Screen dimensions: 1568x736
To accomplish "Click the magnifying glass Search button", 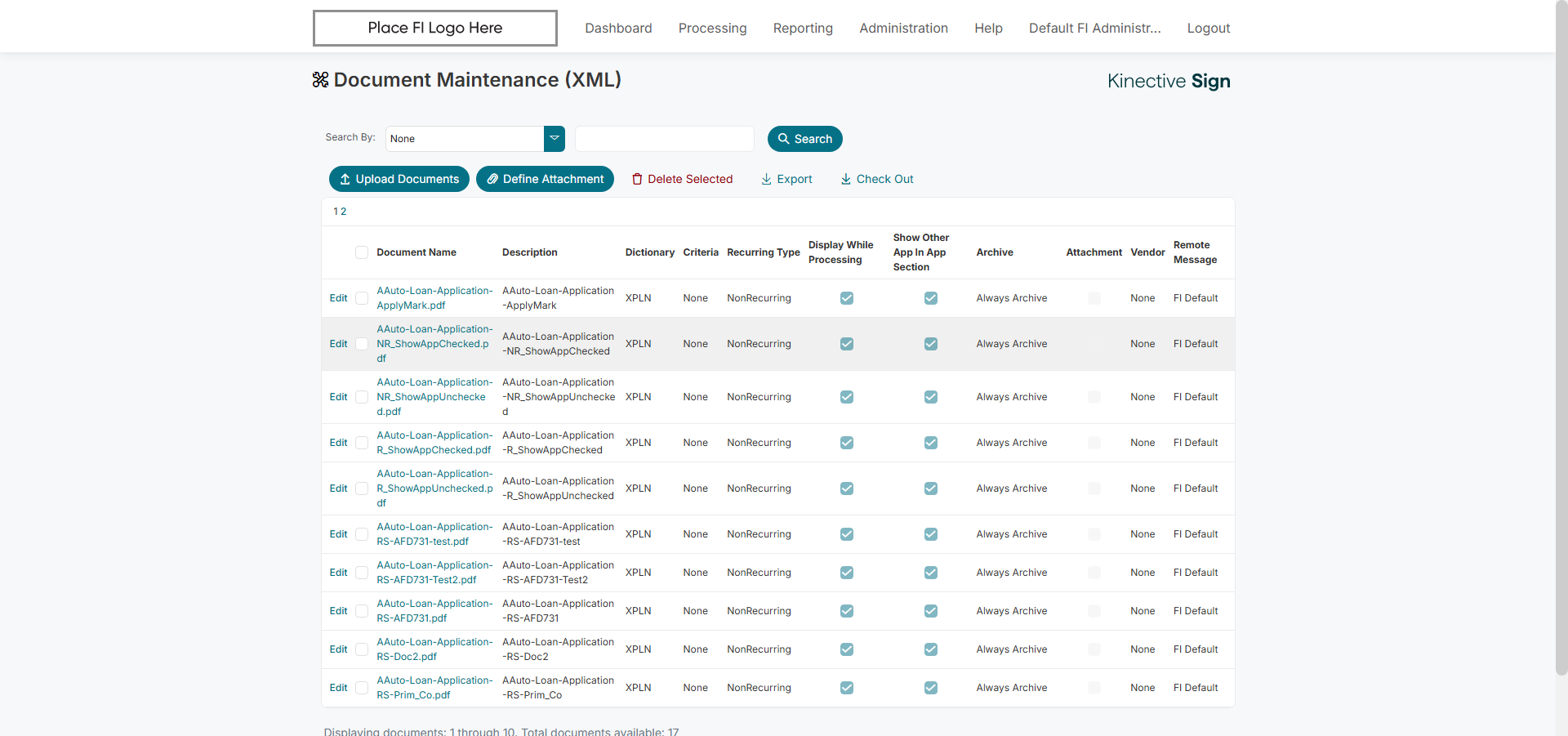I will coord(804,139).
